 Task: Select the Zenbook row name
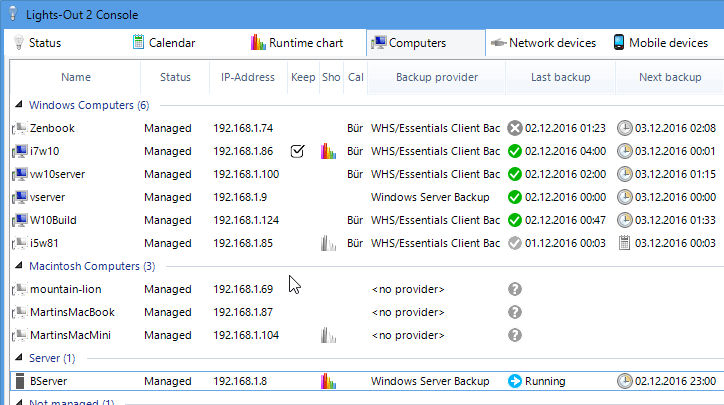point(52,128)
